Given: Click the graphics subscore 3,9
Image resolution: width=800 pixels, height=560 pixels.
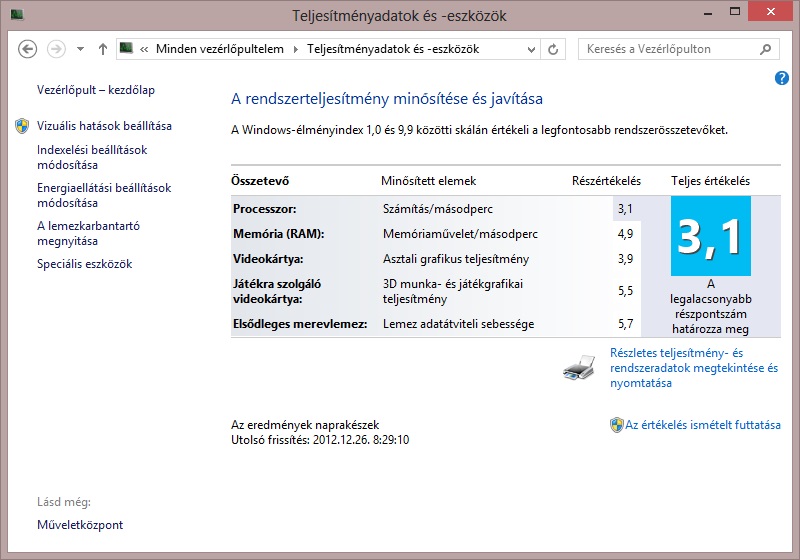Looking at the screenshot, I should 626,259.
